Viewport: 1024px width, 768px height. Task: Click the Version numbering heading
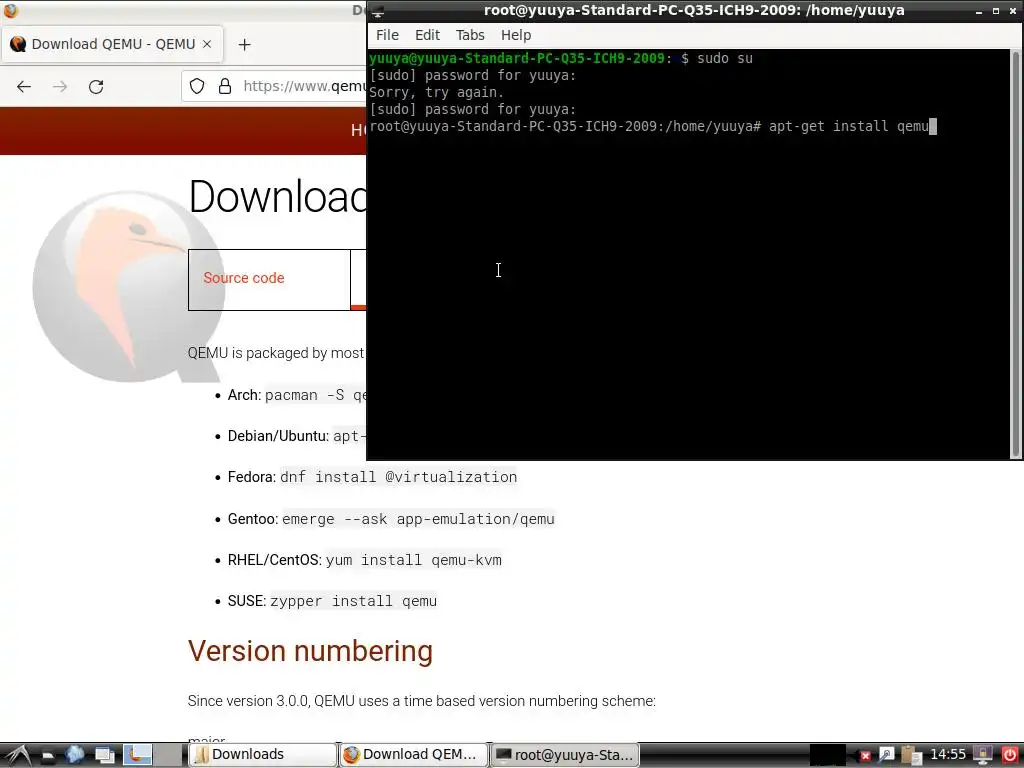coord(310,651)
